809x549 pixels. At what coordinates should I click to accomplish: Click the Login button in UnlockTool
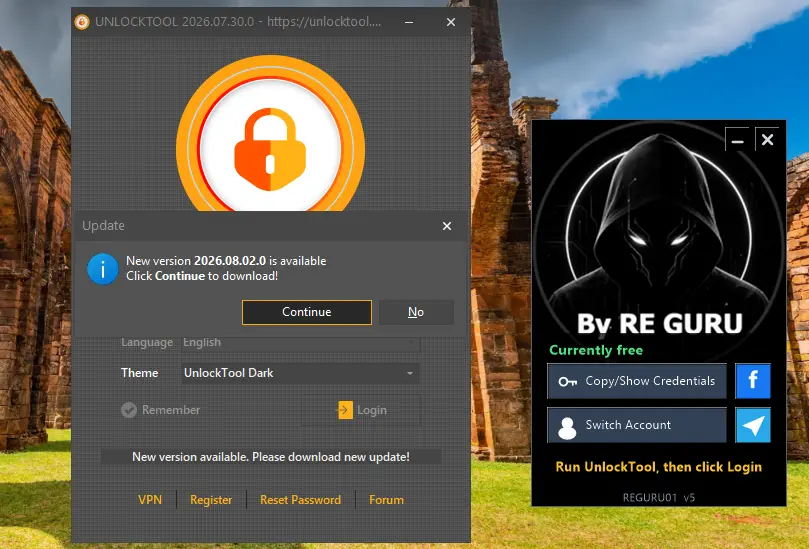[361, 410]
